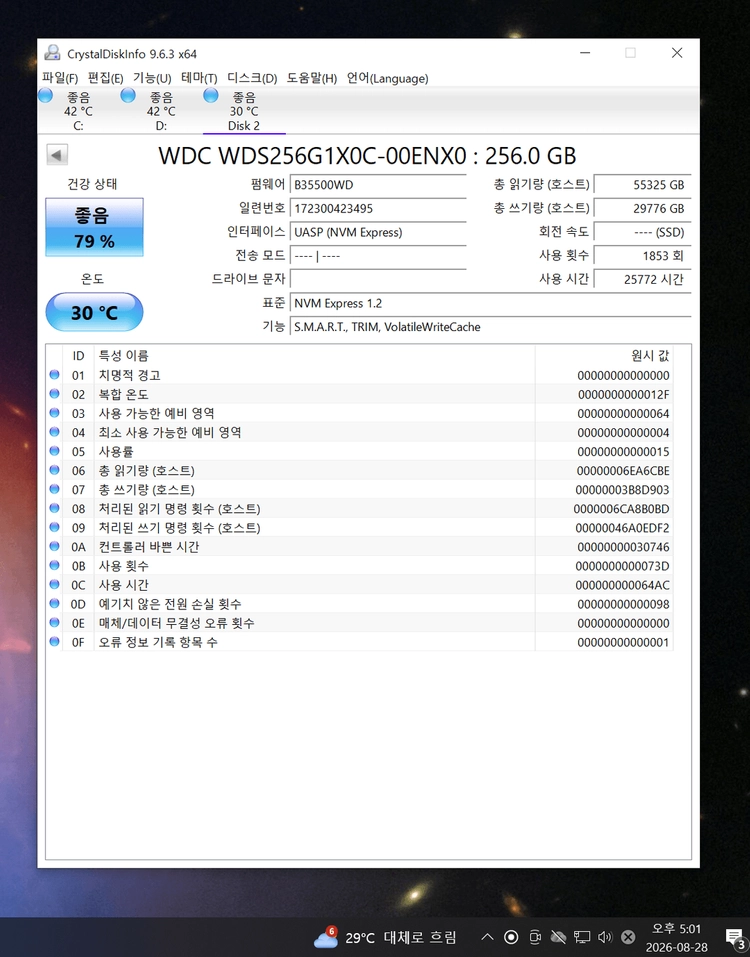Open the volume speaker tray icon
750x957 pixels.
coord(605,937)
